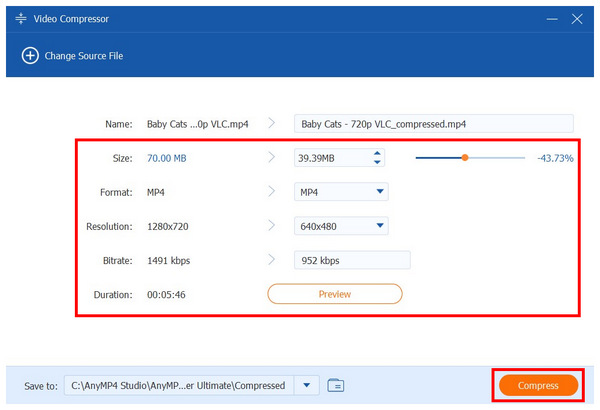This screenshot has width=600, height=410.
Task: Click the 952 kbps bitrate field
Action: (x=352, y=260)
